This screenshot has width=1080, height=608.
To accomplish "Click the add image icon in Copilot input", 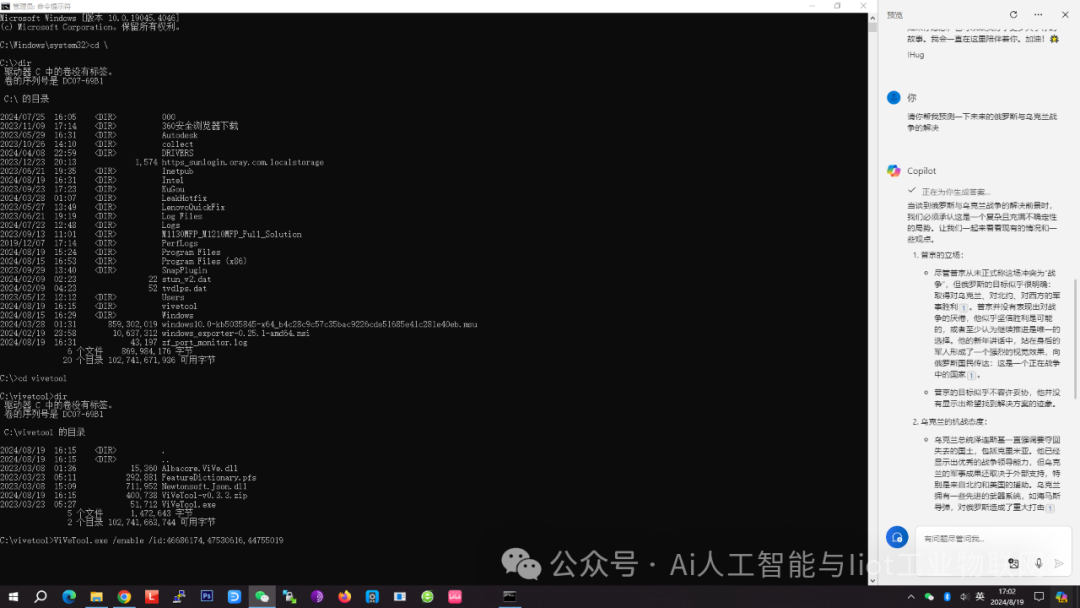I will (x=1014, y=563).
